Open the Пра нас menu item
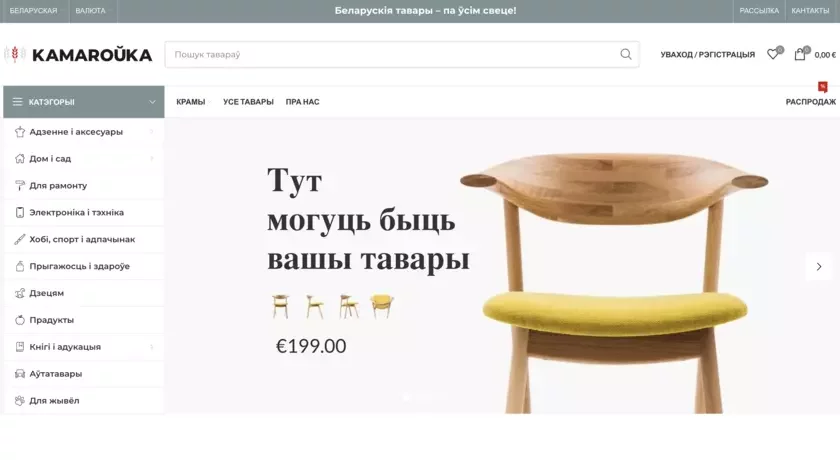 point(302,102)
